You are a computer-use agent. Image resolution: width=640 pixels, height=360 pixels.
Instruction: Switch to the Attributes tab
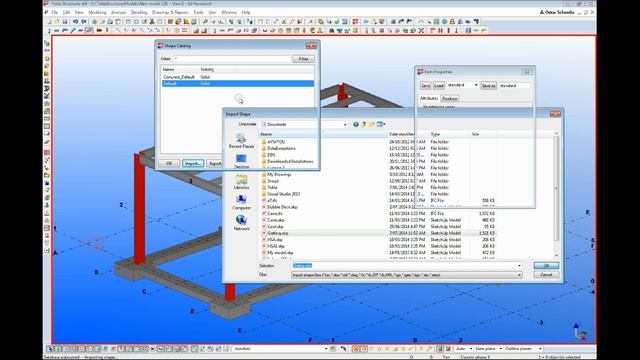click(x=429, y=98)
